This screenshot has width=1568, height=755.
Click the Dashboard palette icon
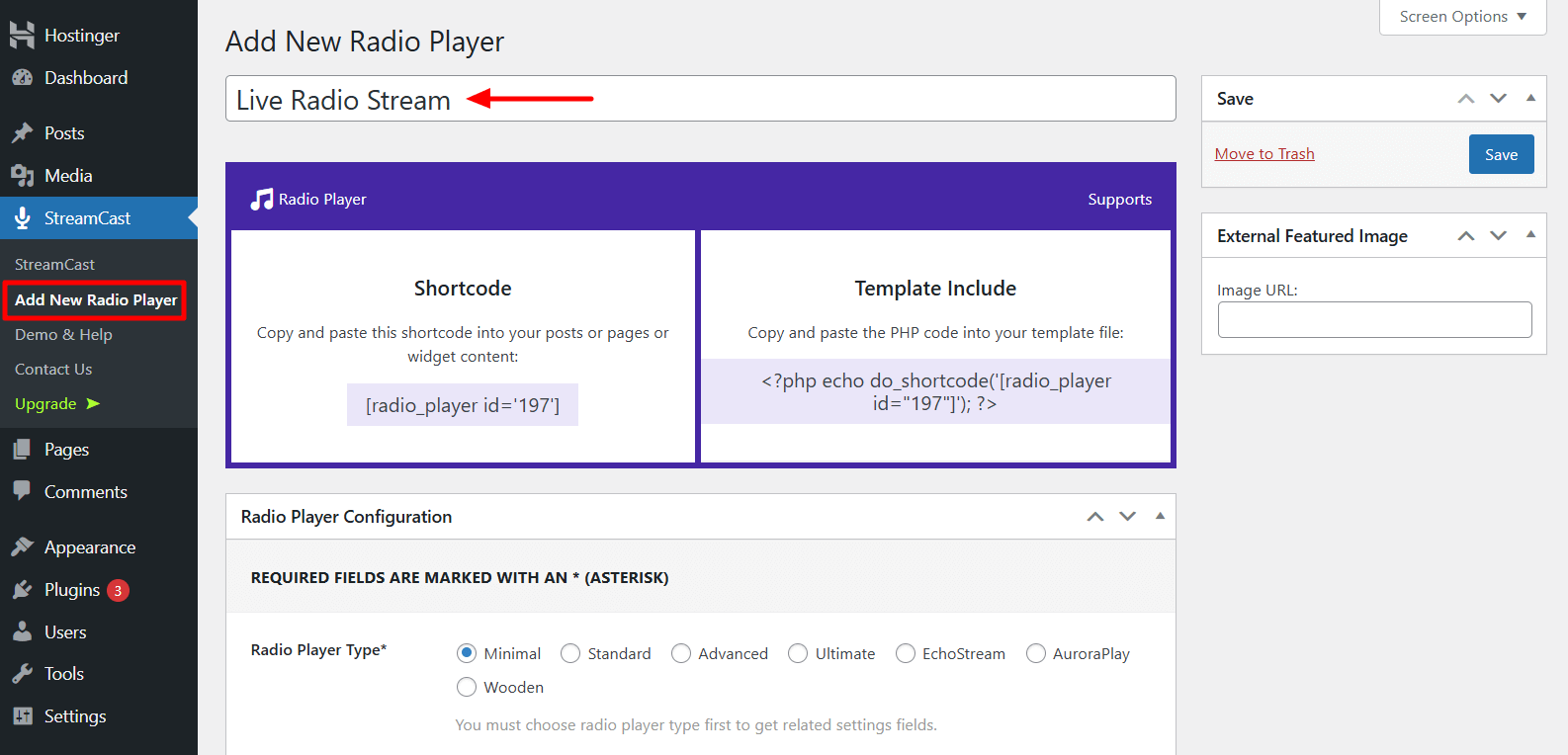[x=22, y=77]
